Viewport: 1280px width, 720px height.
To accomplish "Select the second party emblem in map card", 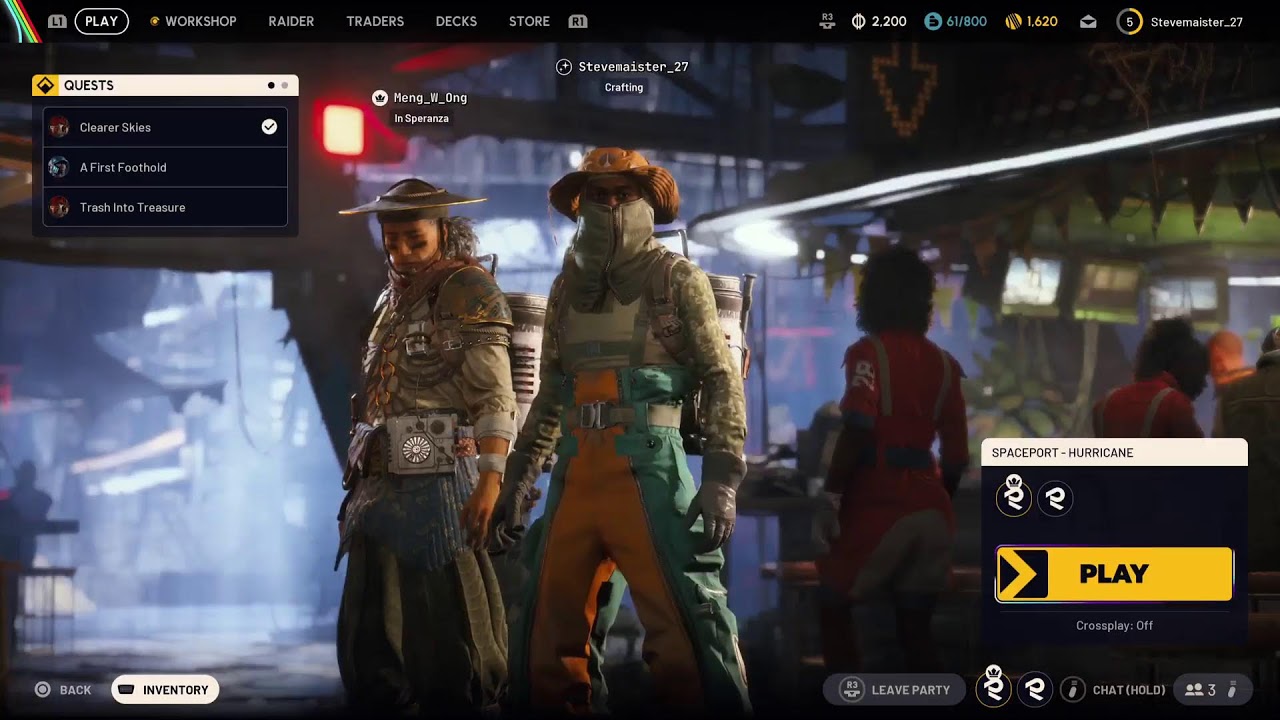I will [x=1055, y=498].
